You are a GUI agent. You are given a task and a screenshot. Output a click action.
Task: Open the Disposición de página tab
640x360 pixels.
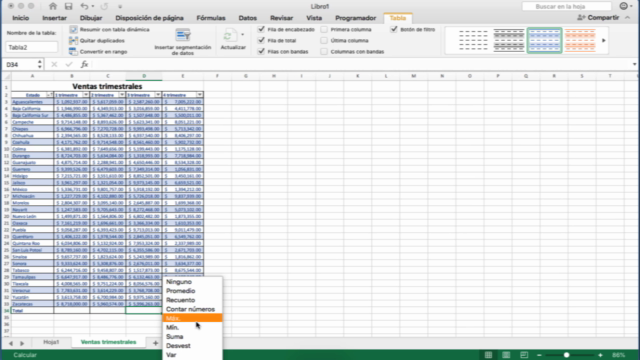[149, 18]
